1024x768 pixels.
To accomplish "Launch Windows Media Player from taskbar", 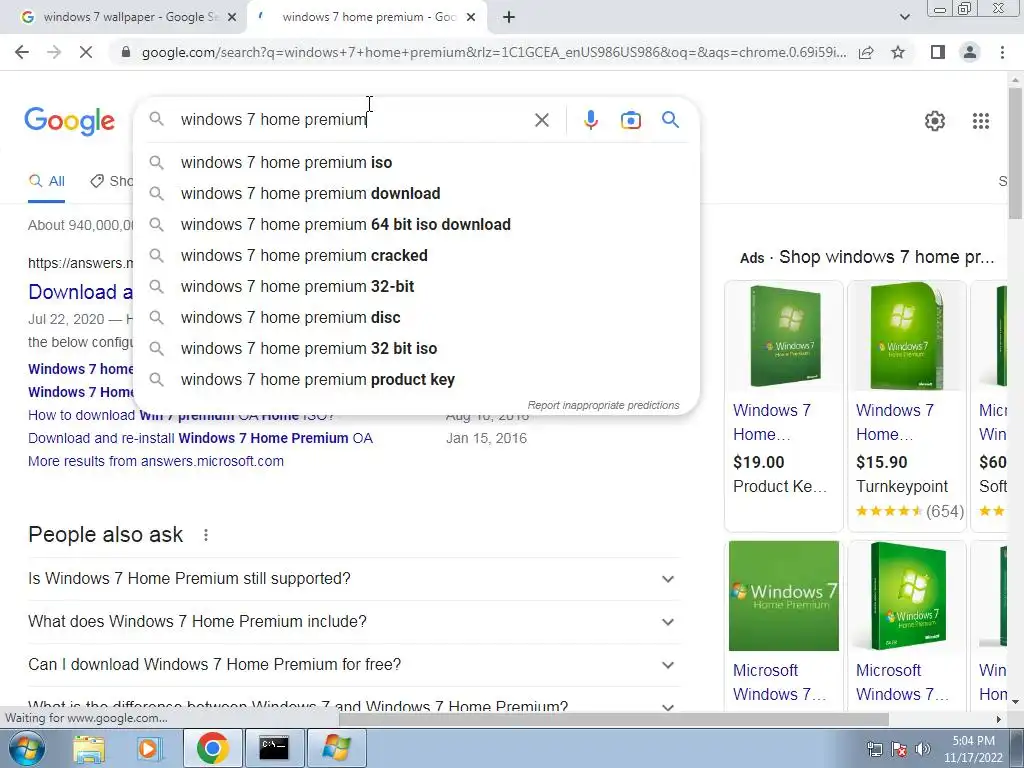I will click(x=149, y=748).
